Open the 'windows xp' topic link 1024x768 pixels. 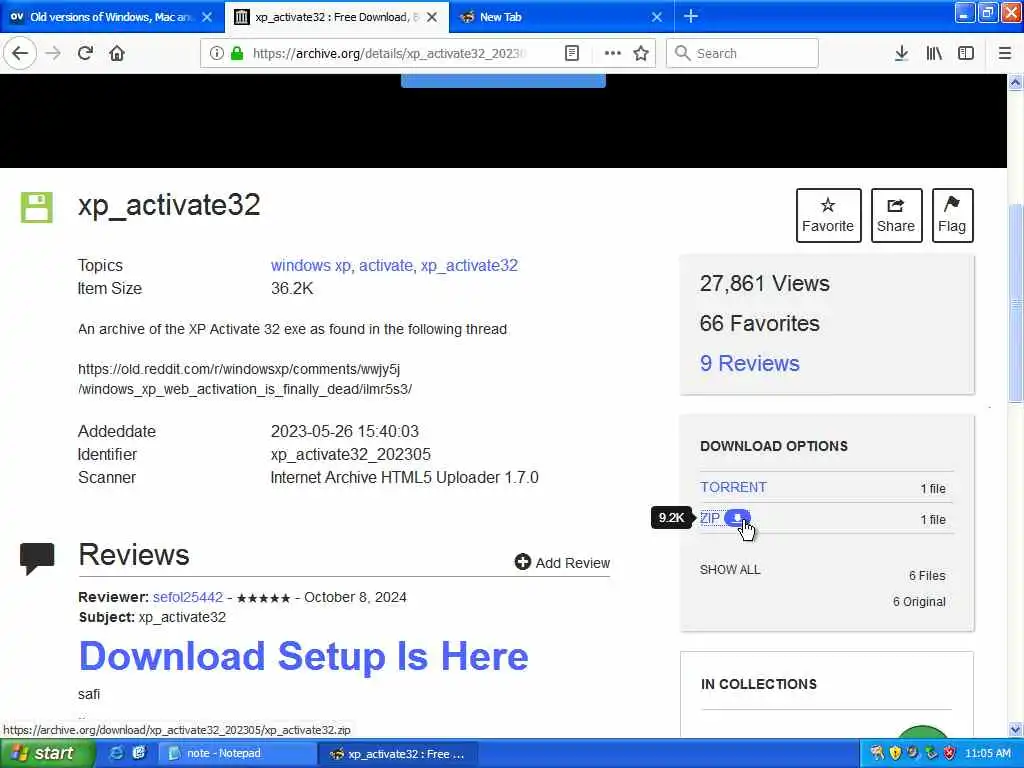click(x=311, y=265)
